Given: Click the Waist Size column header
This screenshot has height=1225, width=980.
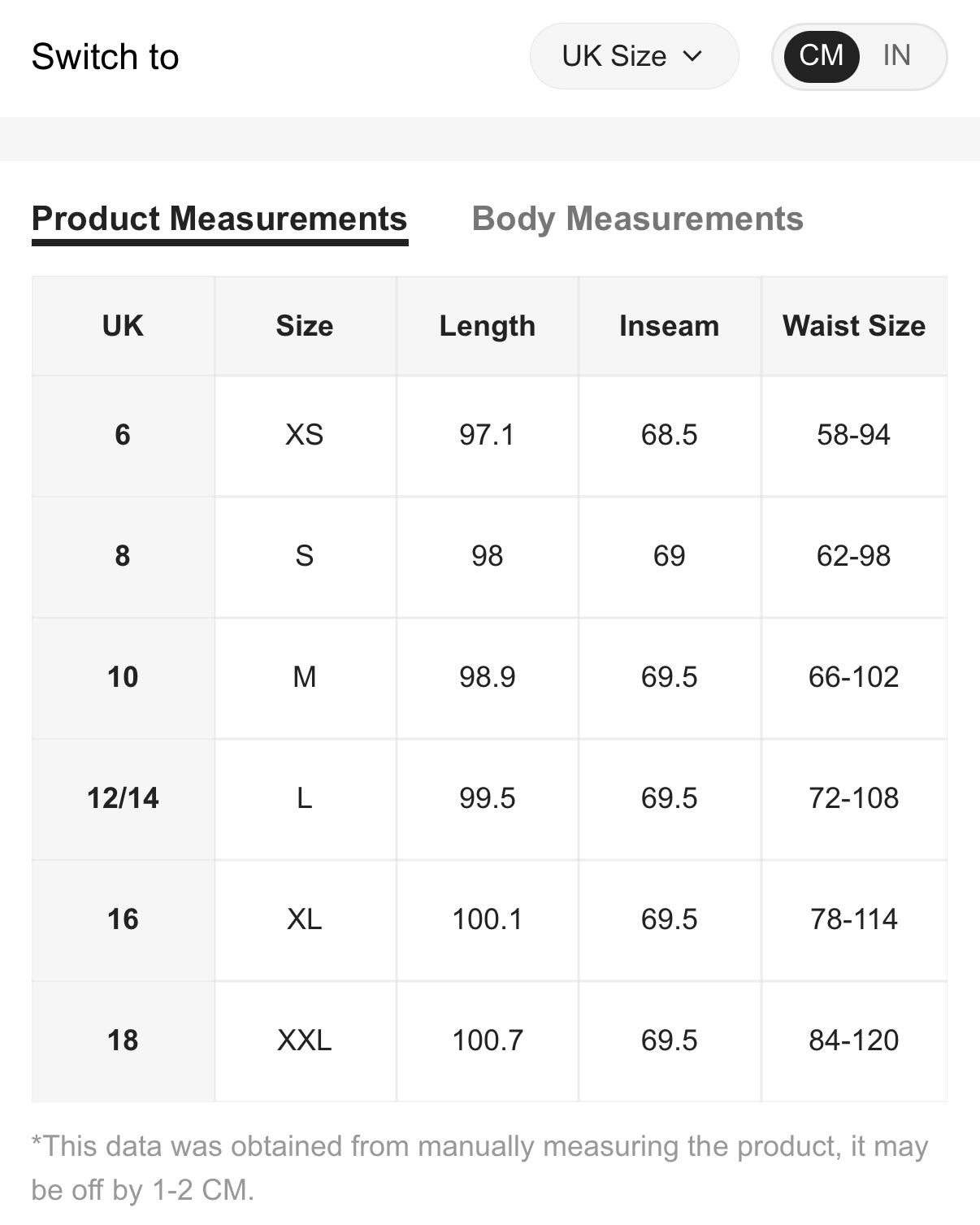Looking at the screenshot, I should click(x=853, y=326).
